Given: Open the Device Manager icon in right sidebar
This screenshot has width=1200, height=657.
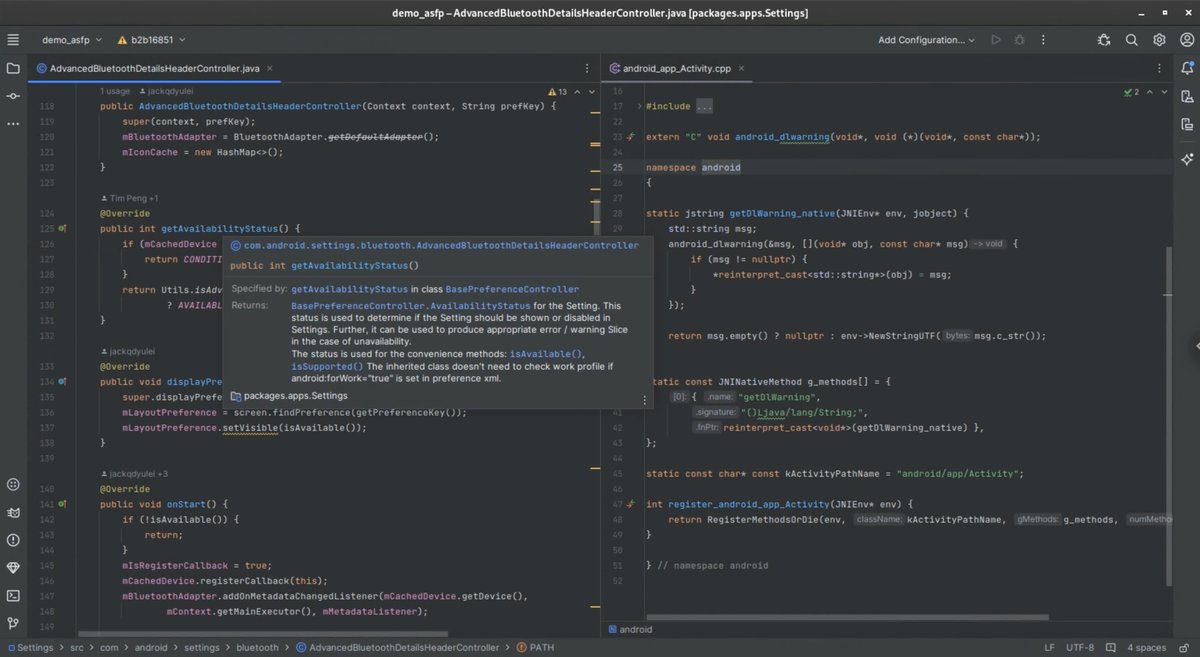Looking at the screenshot, I should click(x=1187, y=97).
